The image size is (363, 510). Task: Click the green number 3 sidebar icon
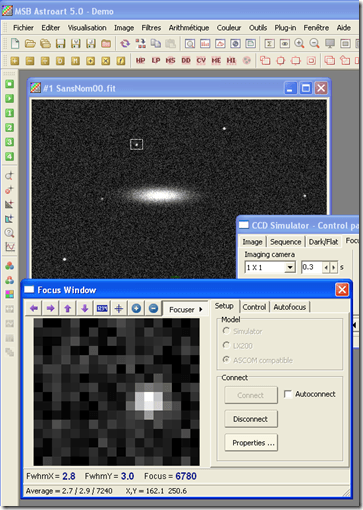(x=9, y=142)
